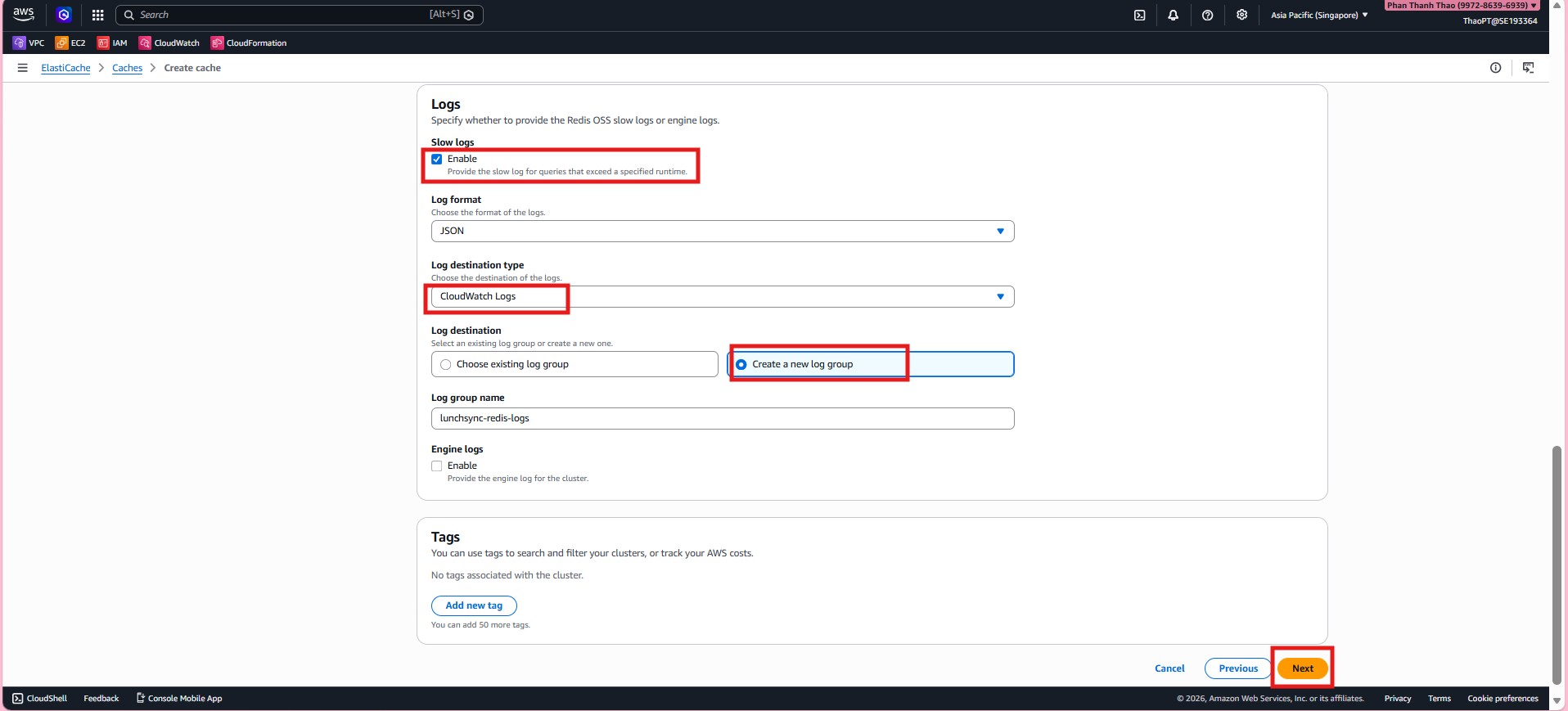Open the EC2 shortcut in favorites bar
1568x711 pixels.
(70, 43)
